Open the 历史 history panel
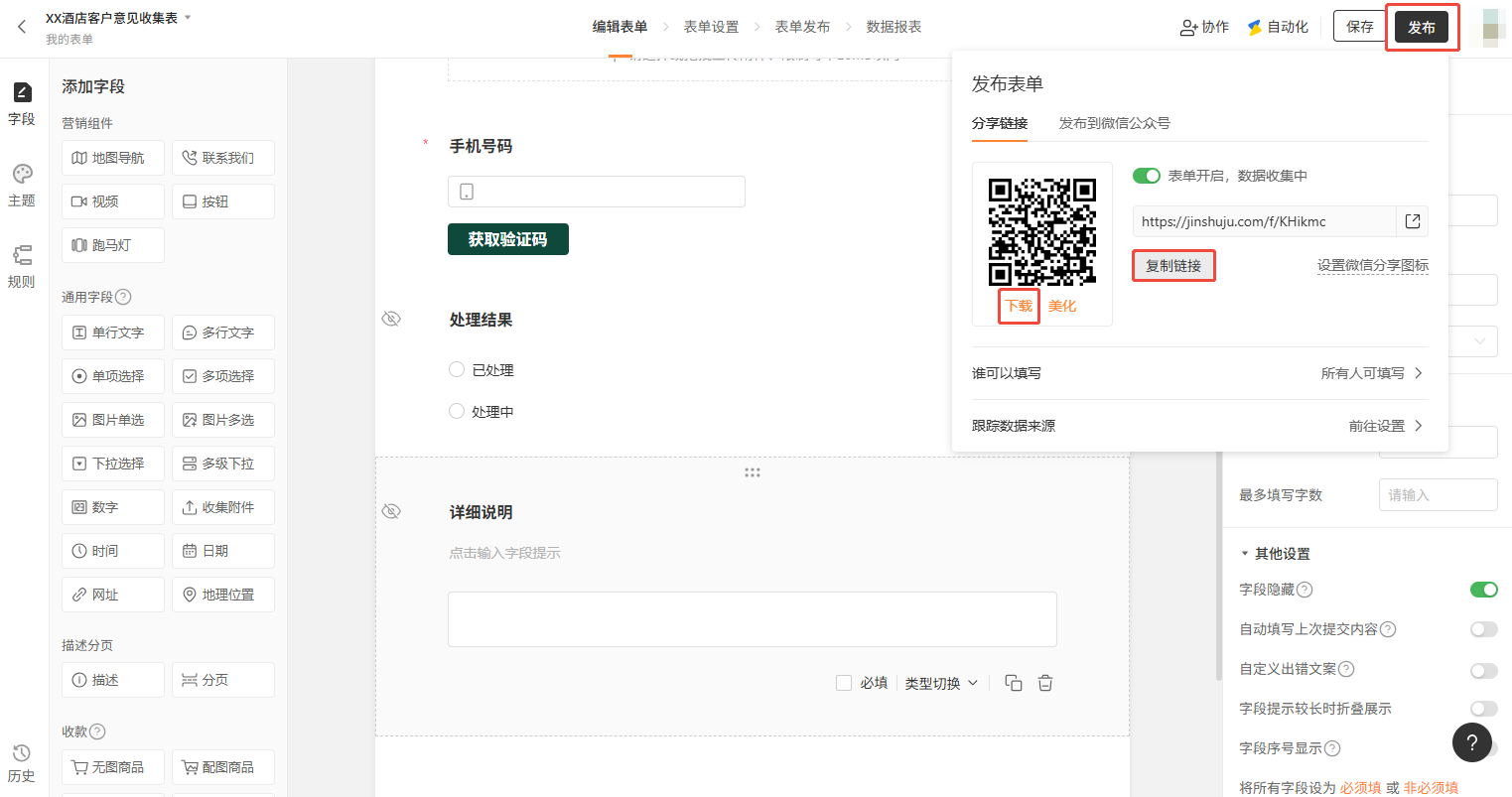The width and height of the screenshot is (1512, 797). pyautogui.click(x=22, y=762)
